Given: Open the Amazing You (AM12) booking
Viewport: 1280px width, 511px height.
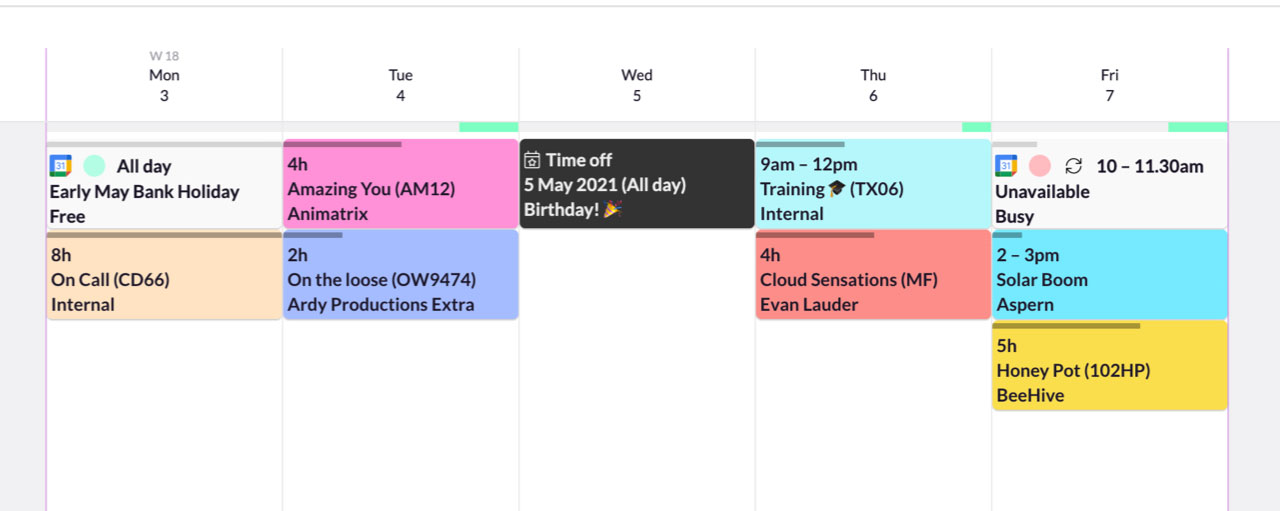Looking at the screenshot, I should tap(401, 184).
